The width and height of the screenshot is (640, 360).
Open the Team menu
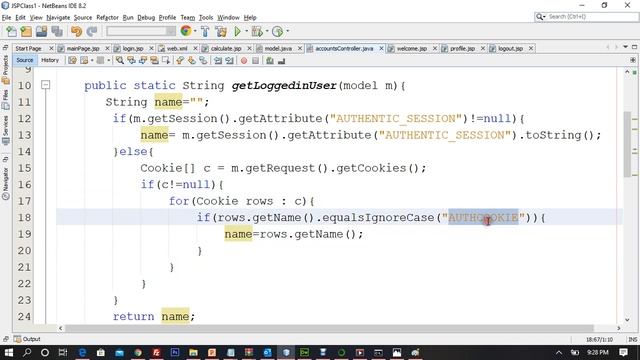click(188, 18)
